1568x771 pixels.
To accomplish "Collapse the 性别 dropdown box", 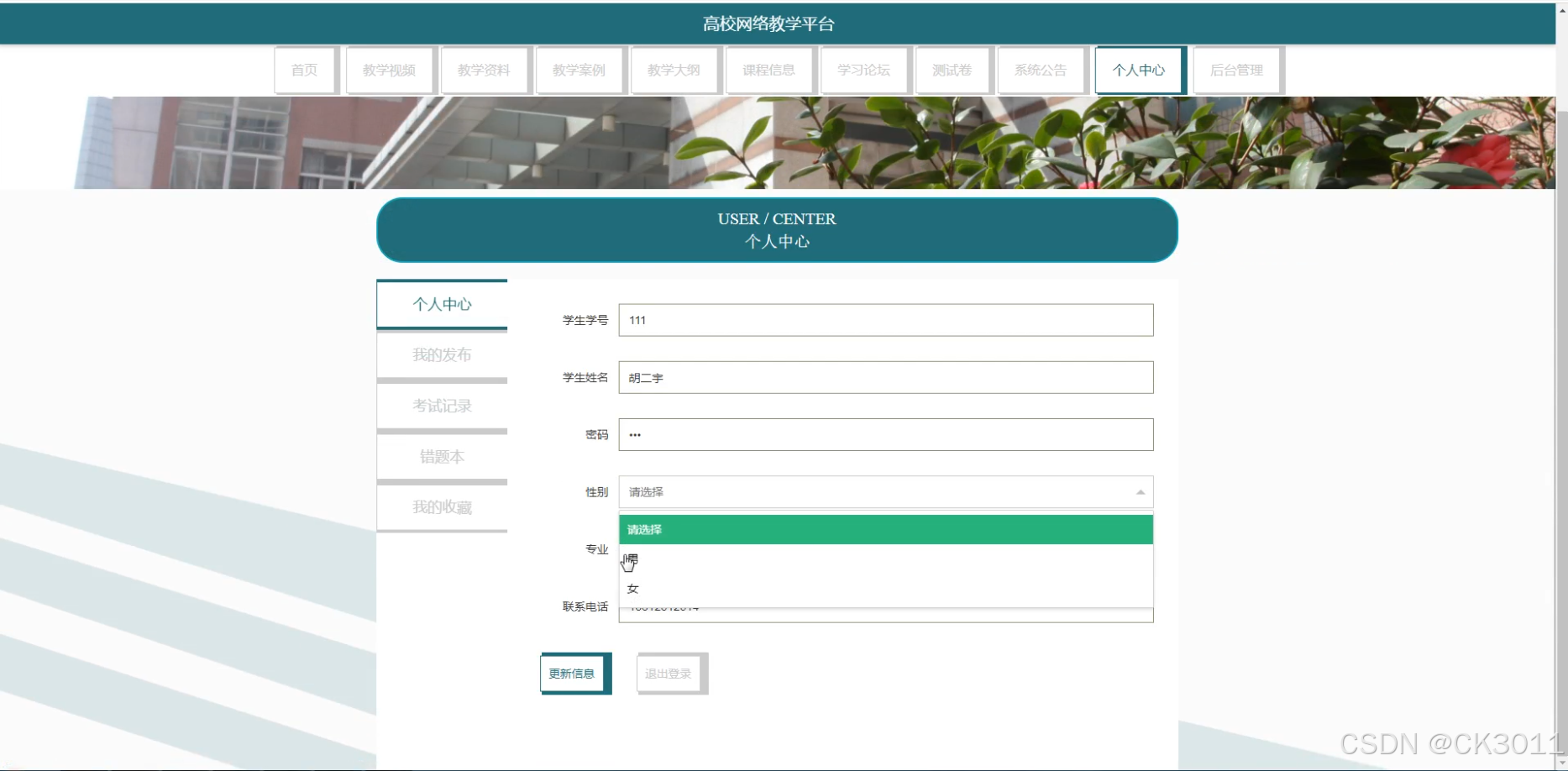I will (886, 491).
